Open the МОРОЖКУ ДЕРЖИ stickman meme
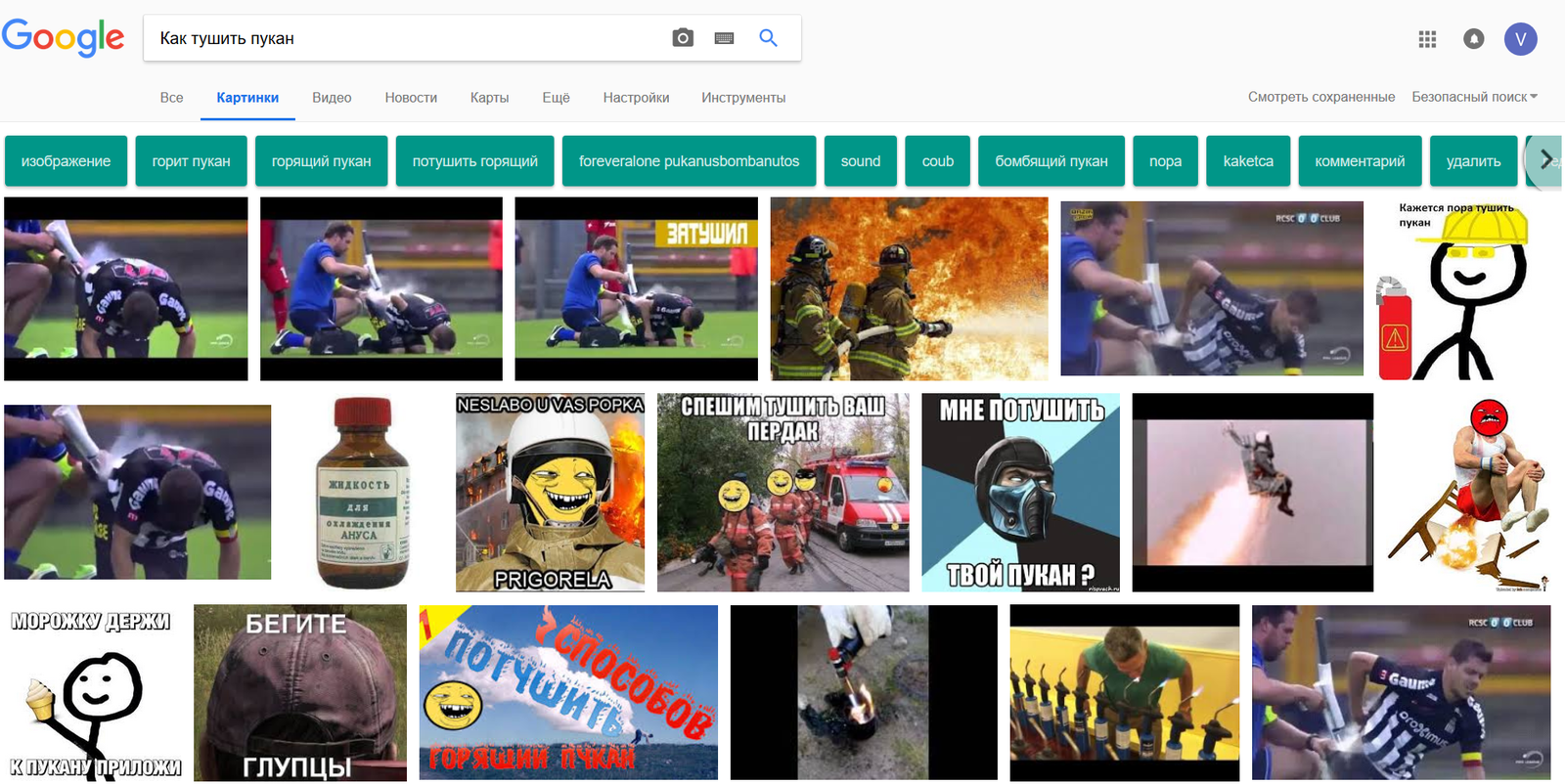The width and height of the screenshot is (1565, 784). coord(93,693)
